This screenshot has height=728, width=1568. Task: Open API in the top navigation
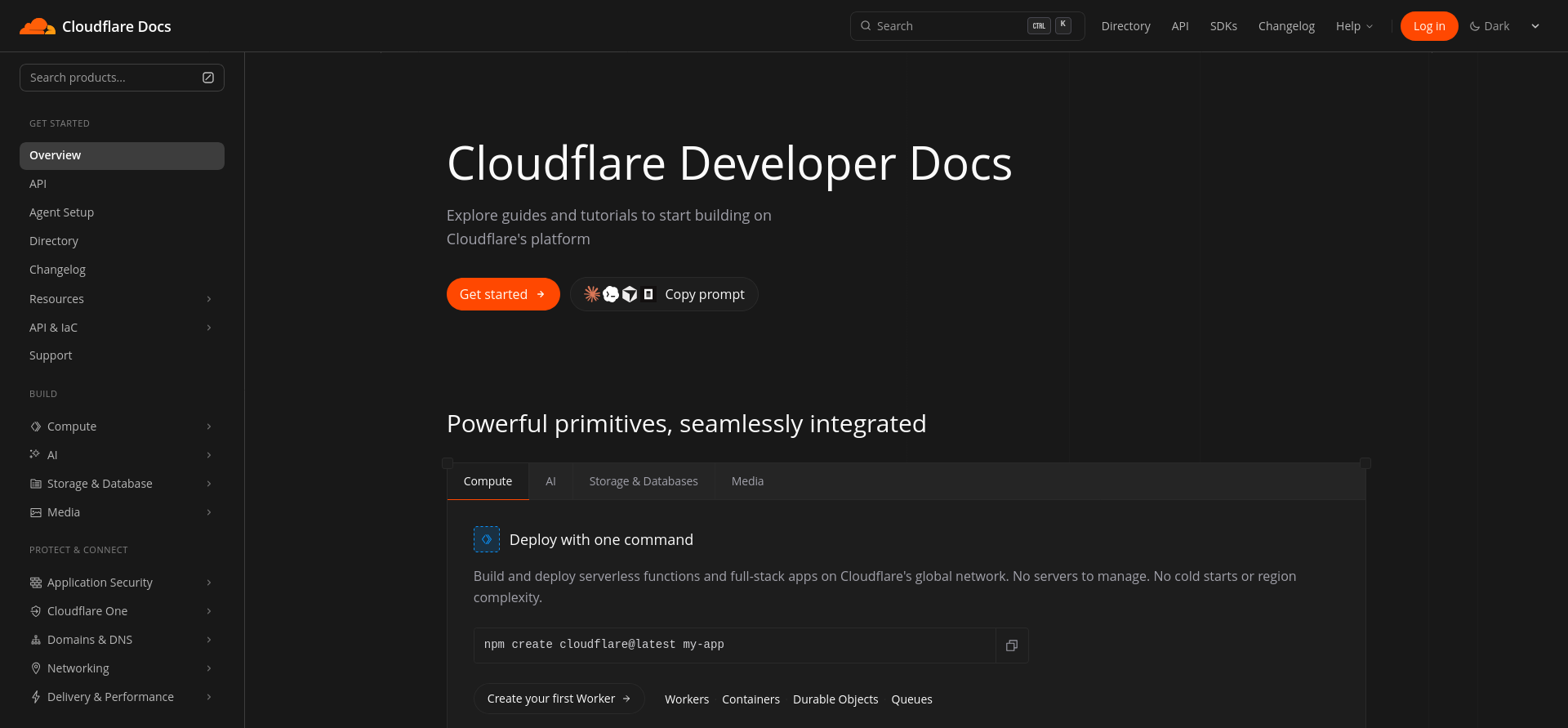tap(1180, 26)
